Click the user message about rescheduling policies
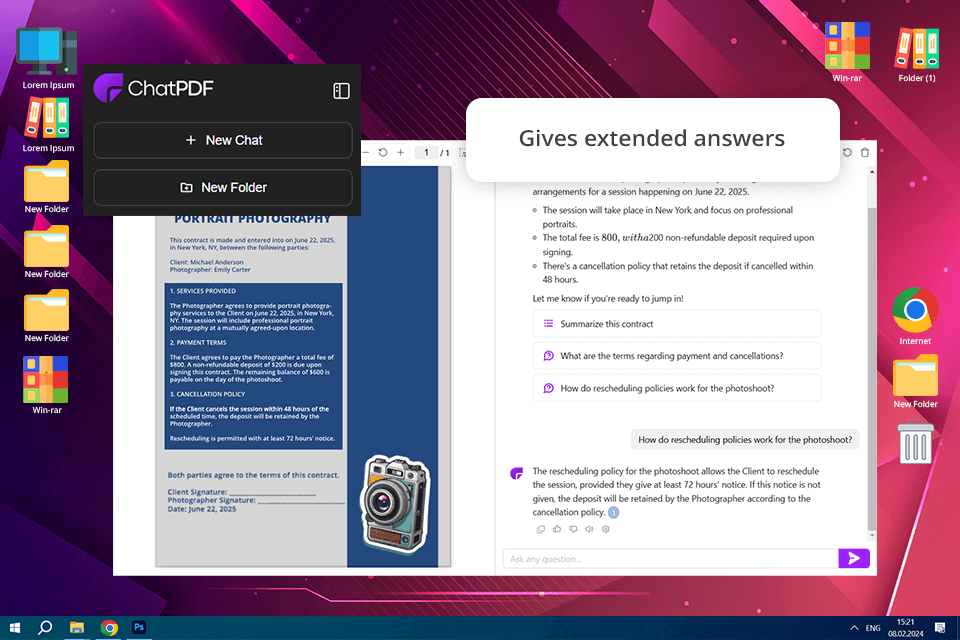Image resolution: width=960 pixels, height=640 pixels. click(745, 440)
